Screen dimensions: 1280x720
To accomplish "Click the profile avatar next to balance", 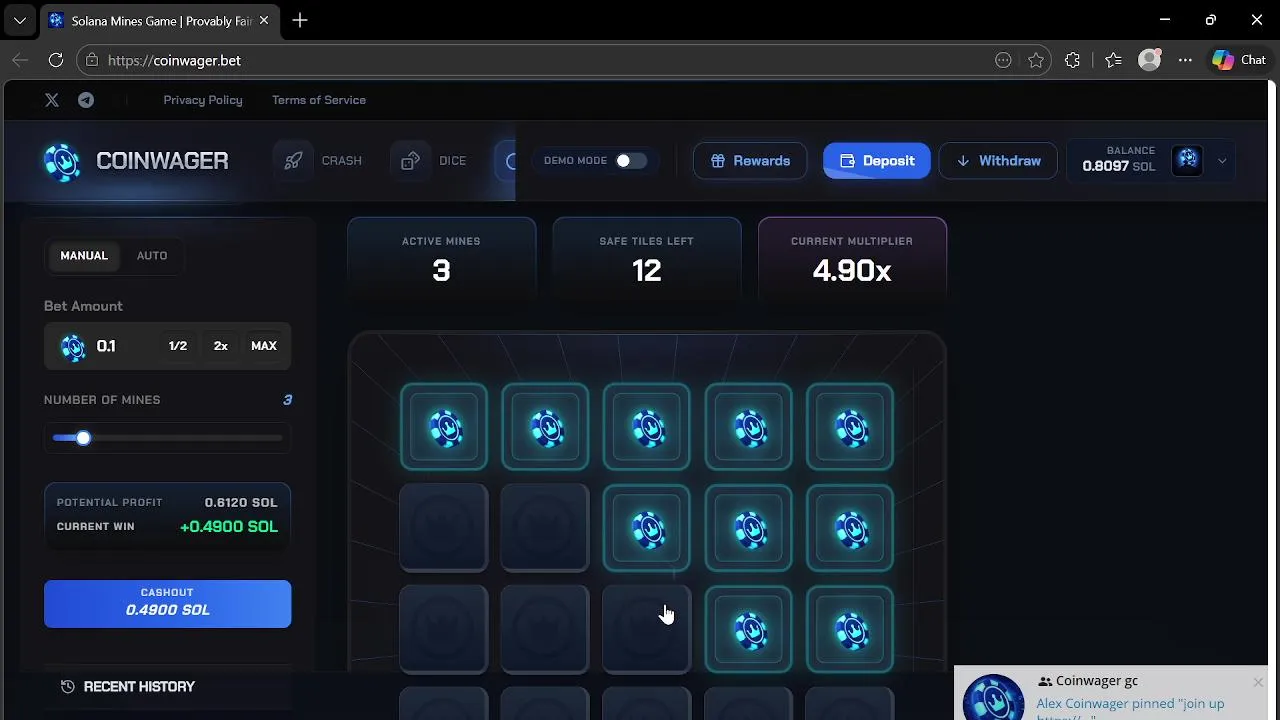I will [1187, 160].
